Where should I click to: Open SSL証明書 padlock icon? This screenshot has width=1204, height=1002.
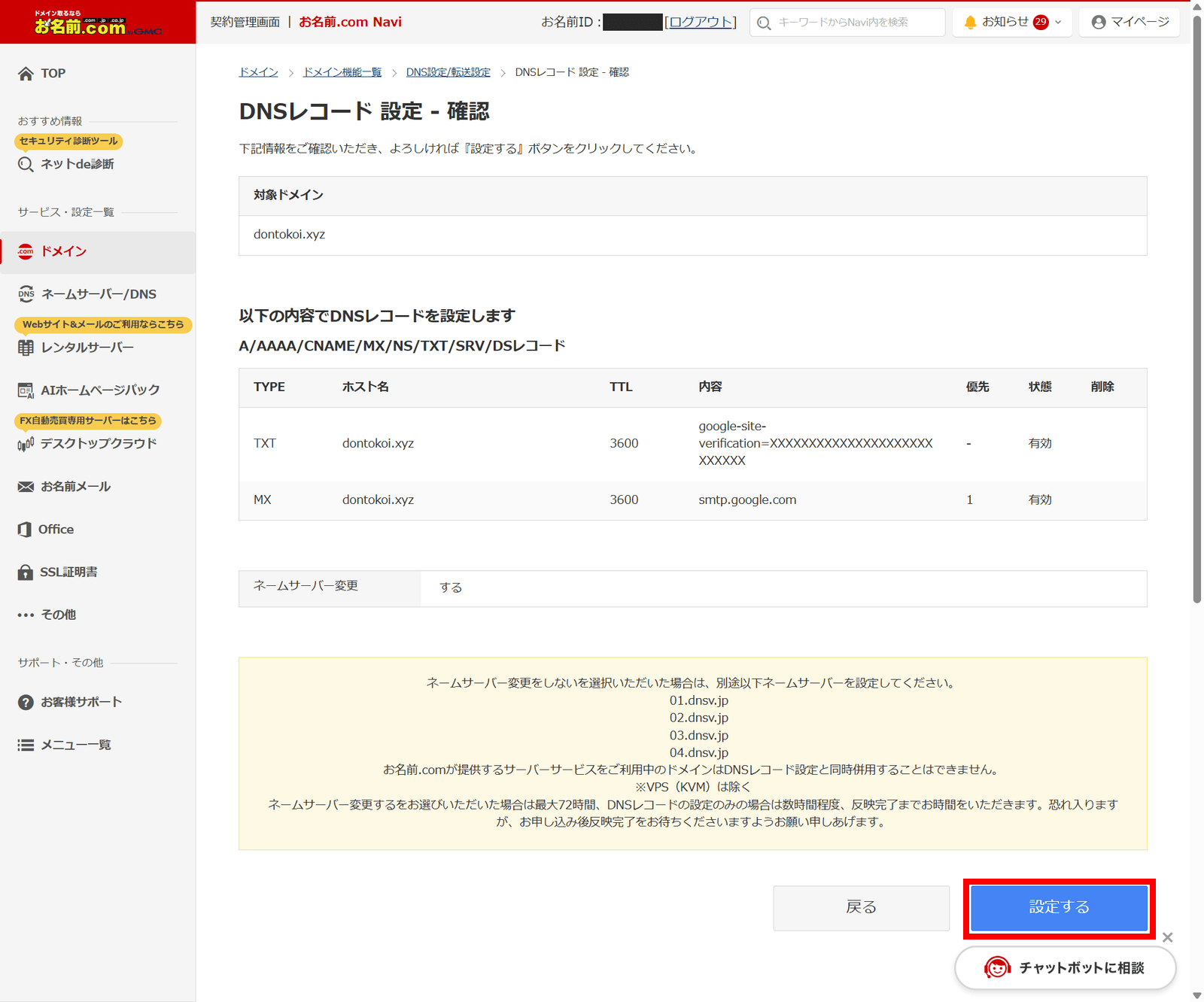(26, 572)
